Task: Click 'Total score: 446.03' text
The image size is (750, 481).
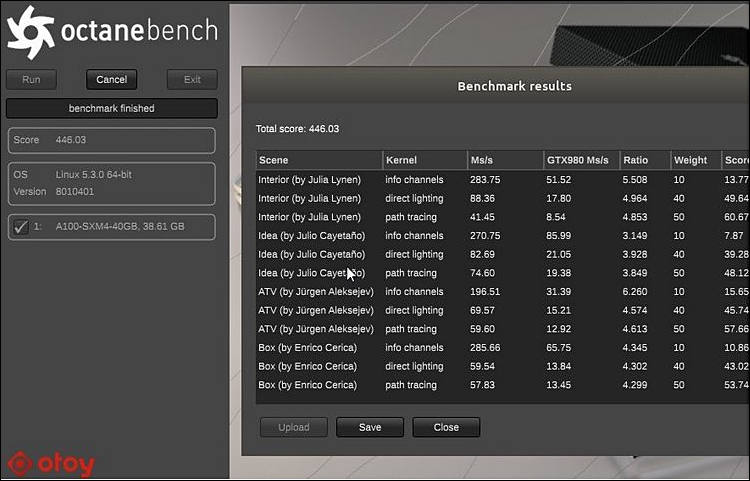Action: point(297,129)
